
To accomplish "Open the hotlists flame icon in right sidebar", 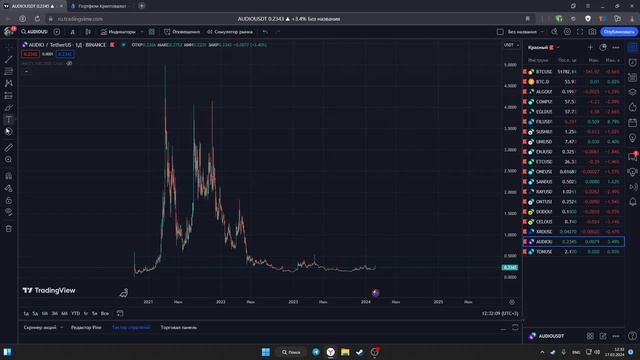I will [x=632, y=107].
